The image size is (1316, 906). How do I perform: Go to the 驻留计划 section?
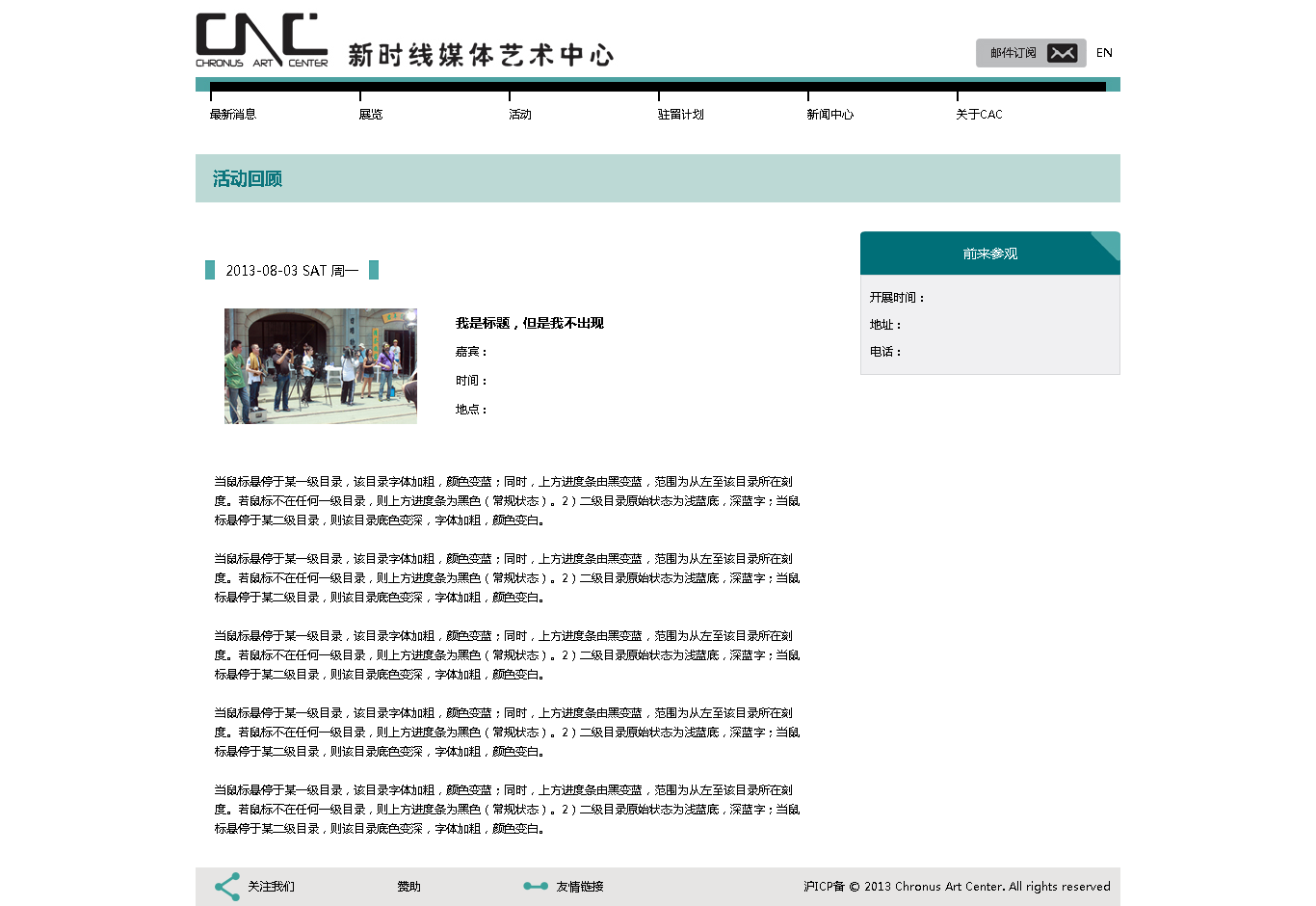681,114
